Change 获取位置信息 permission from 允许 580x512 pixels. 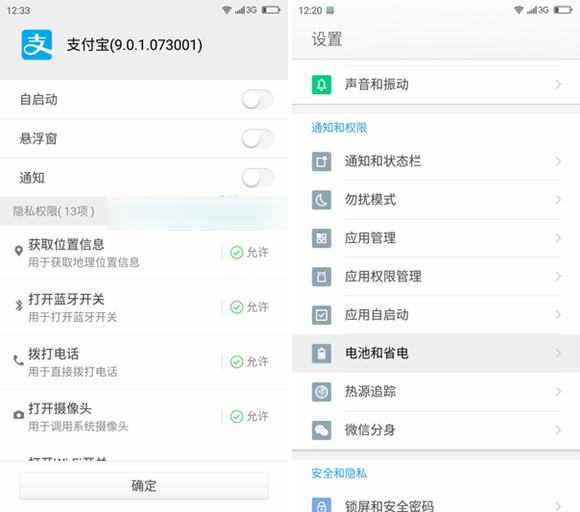click(x=249, y=252)
